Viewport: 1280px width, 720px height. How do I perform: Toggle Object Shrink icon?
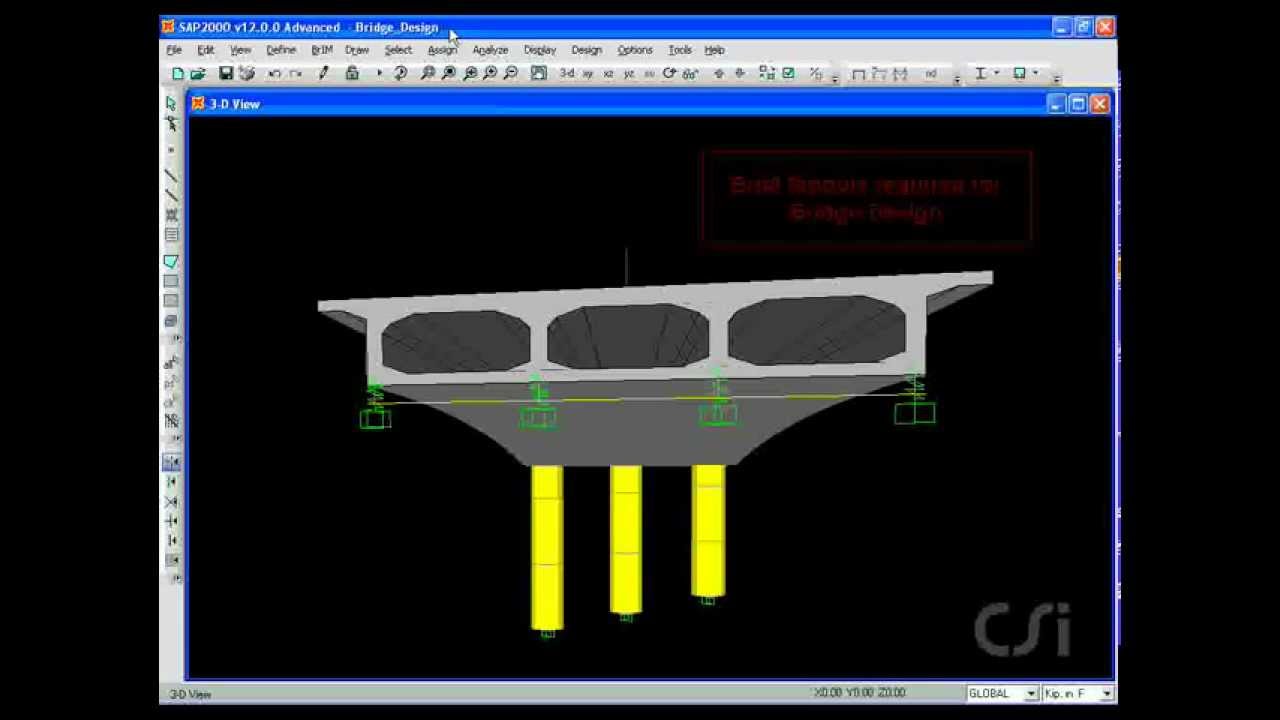click(767, 74)
